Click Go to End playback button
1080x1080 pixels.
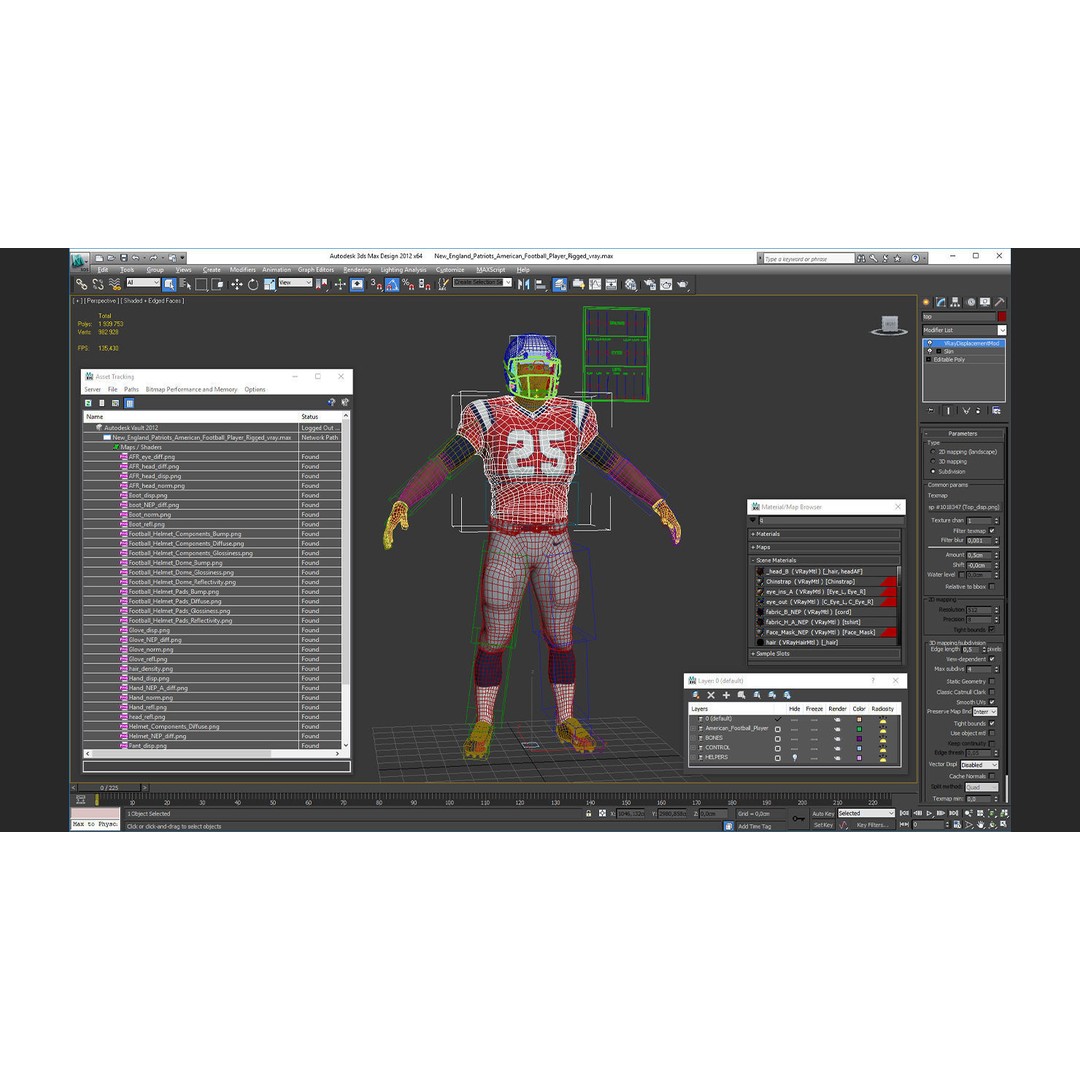pos(954,813)
